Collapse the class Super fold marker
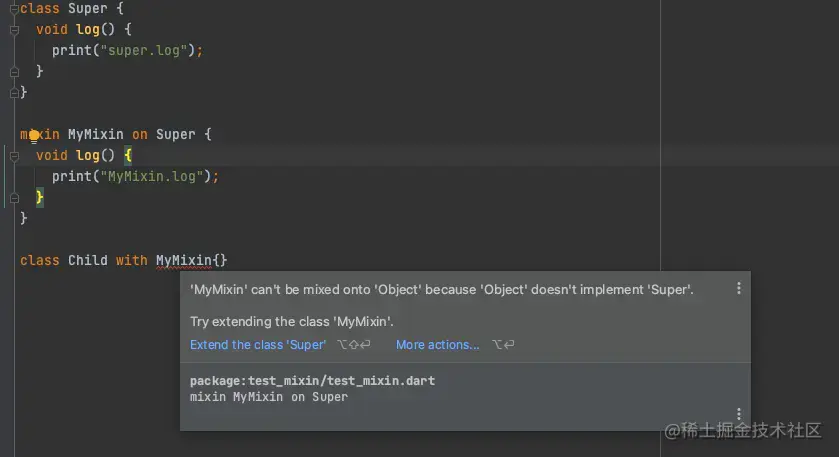839x457 pixels. tap(14, 9)
